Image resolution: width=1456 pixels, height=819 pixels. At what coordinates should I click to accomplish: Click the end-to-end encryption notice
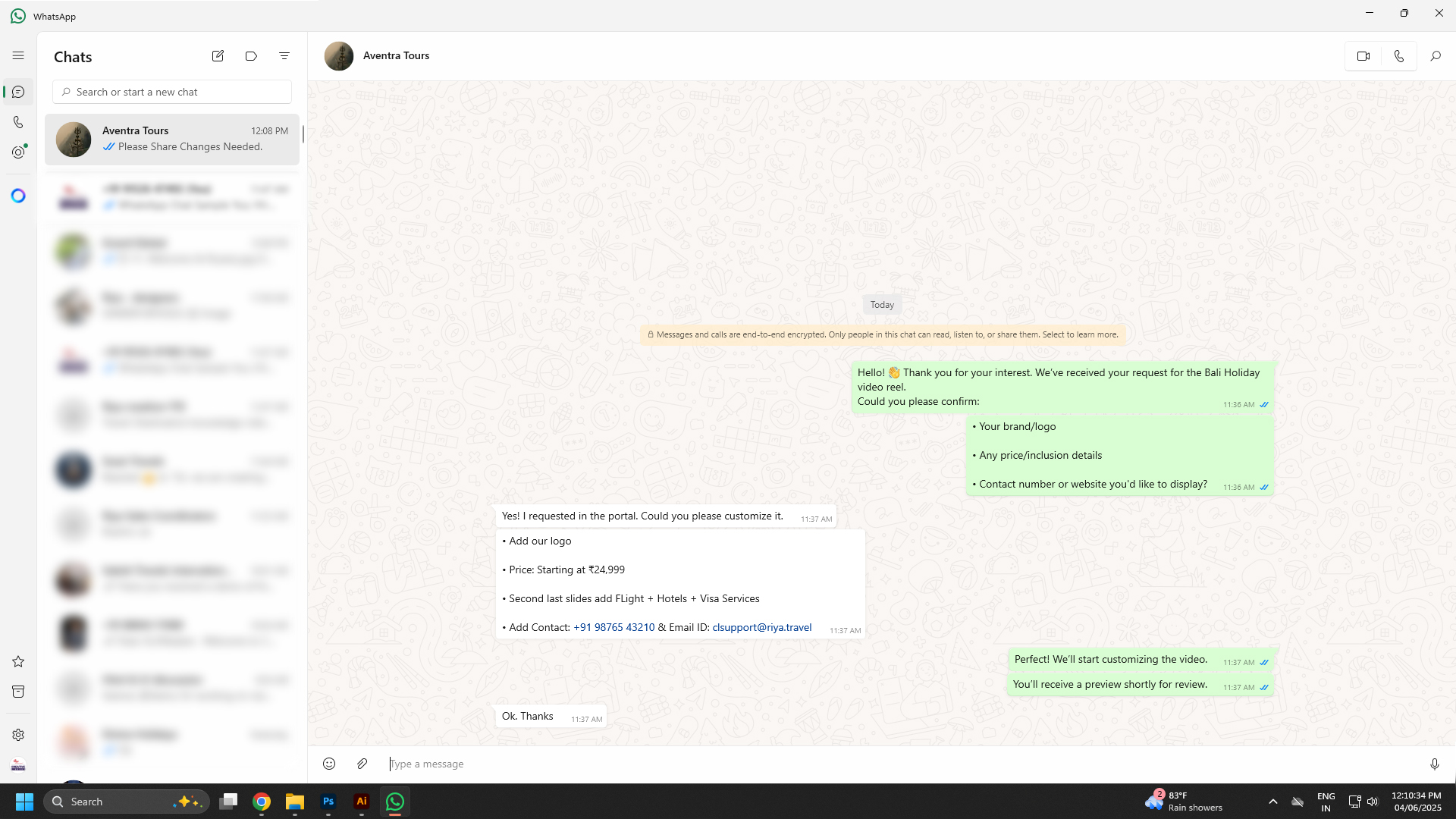(883, 334)
